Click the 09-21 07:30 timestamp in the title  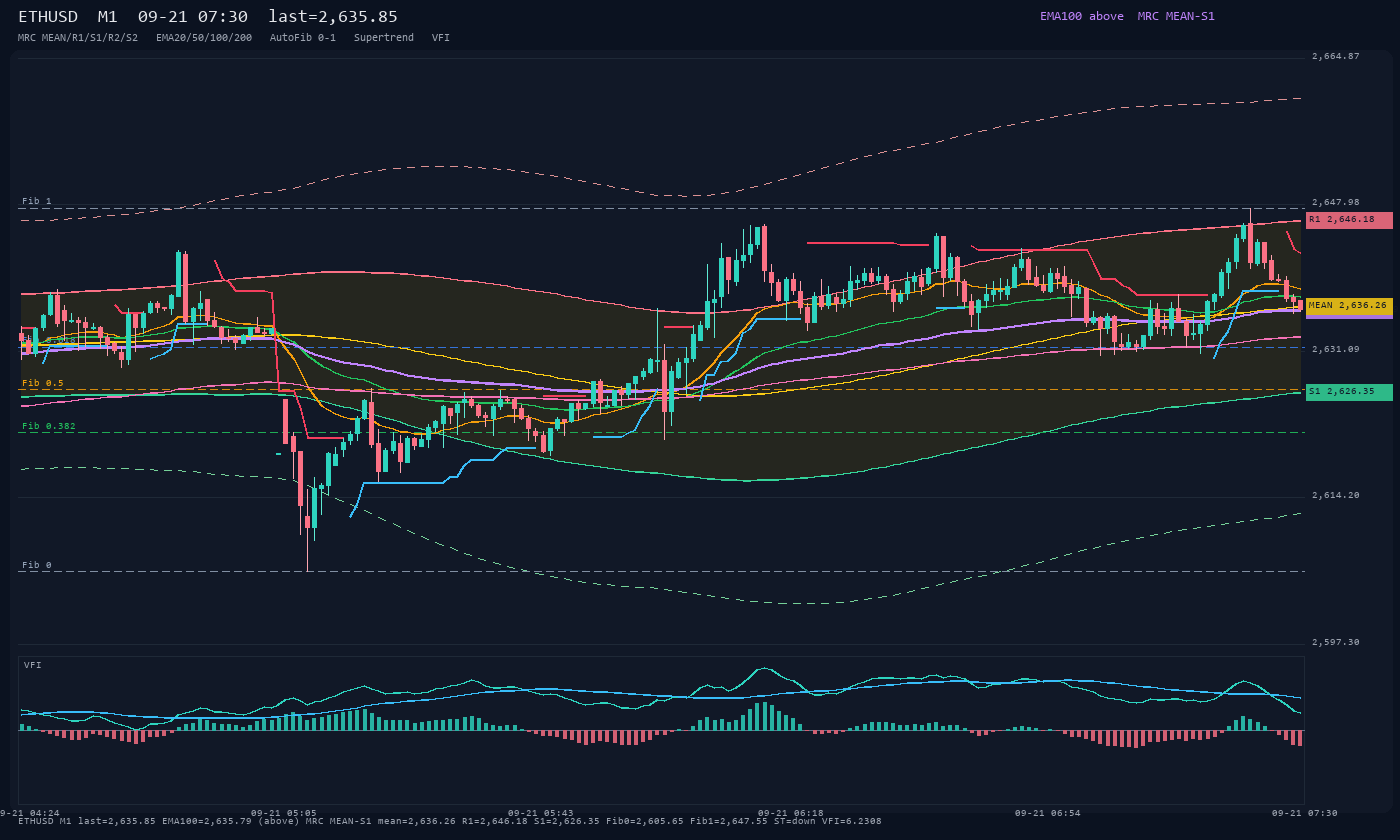pos(193,16)
